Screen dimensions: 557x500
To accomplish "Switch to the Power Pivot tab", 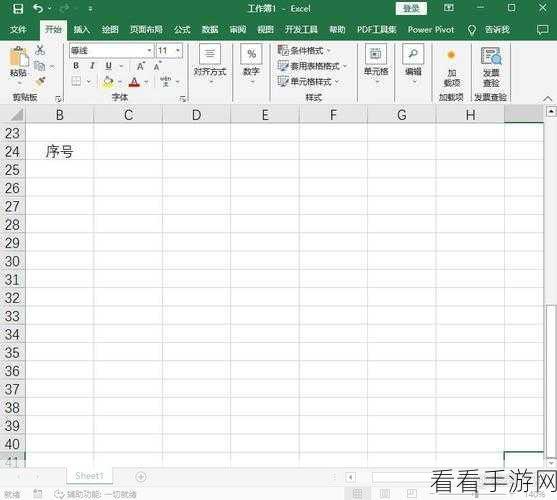I will point(431,29).
